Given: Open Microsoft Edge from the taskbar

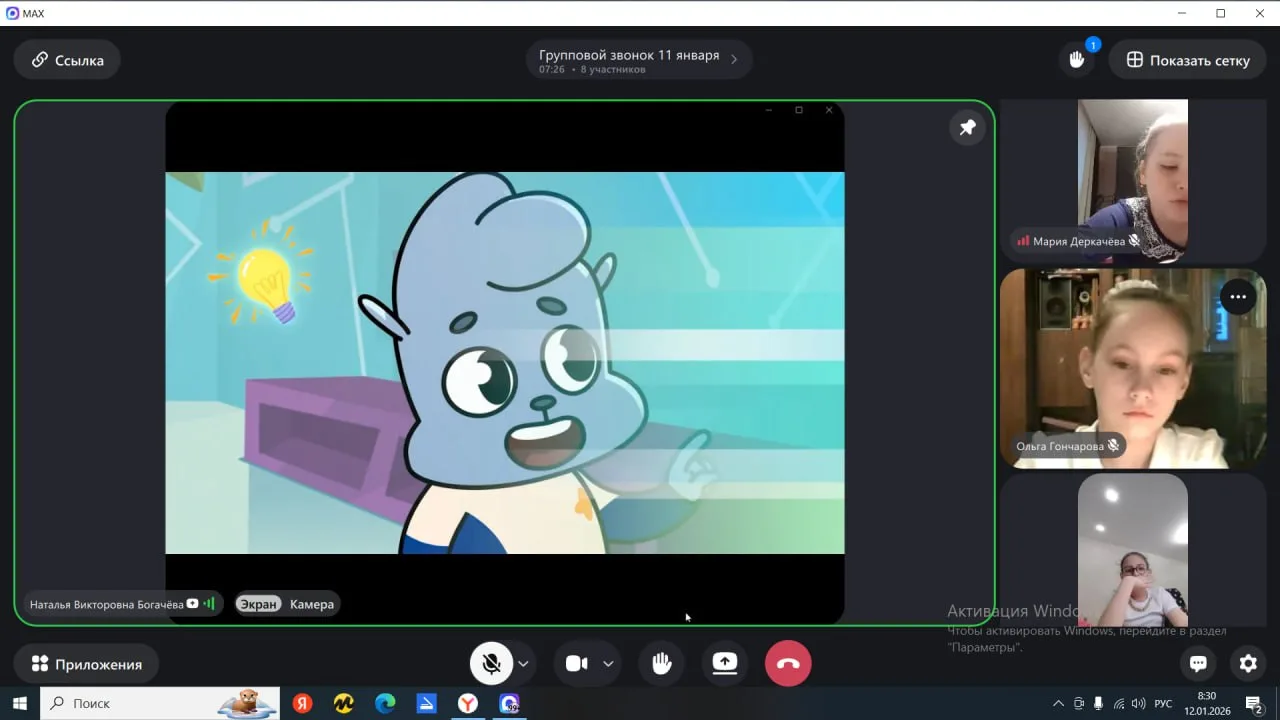Looking at the screenshot, I should click(x=385, y=704).
